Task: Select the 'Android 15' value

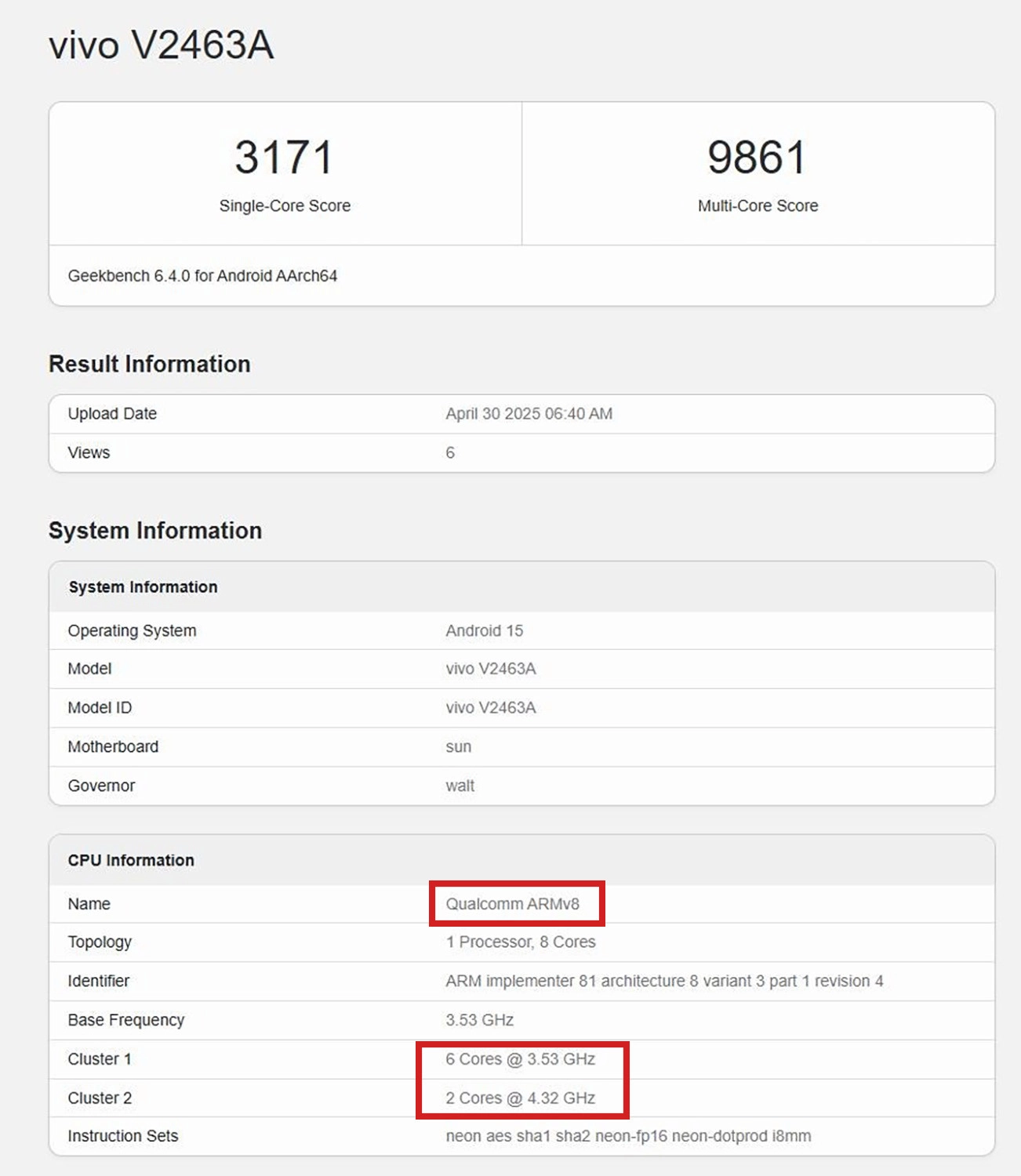Action: pos(484,630)
